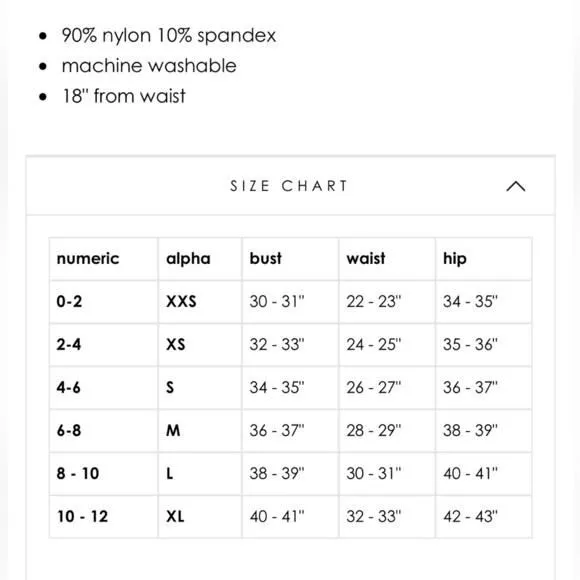Click the 90% nylon 10% spandex bullet
Viewport: 580px width, 580px height.
coord(169,36)
